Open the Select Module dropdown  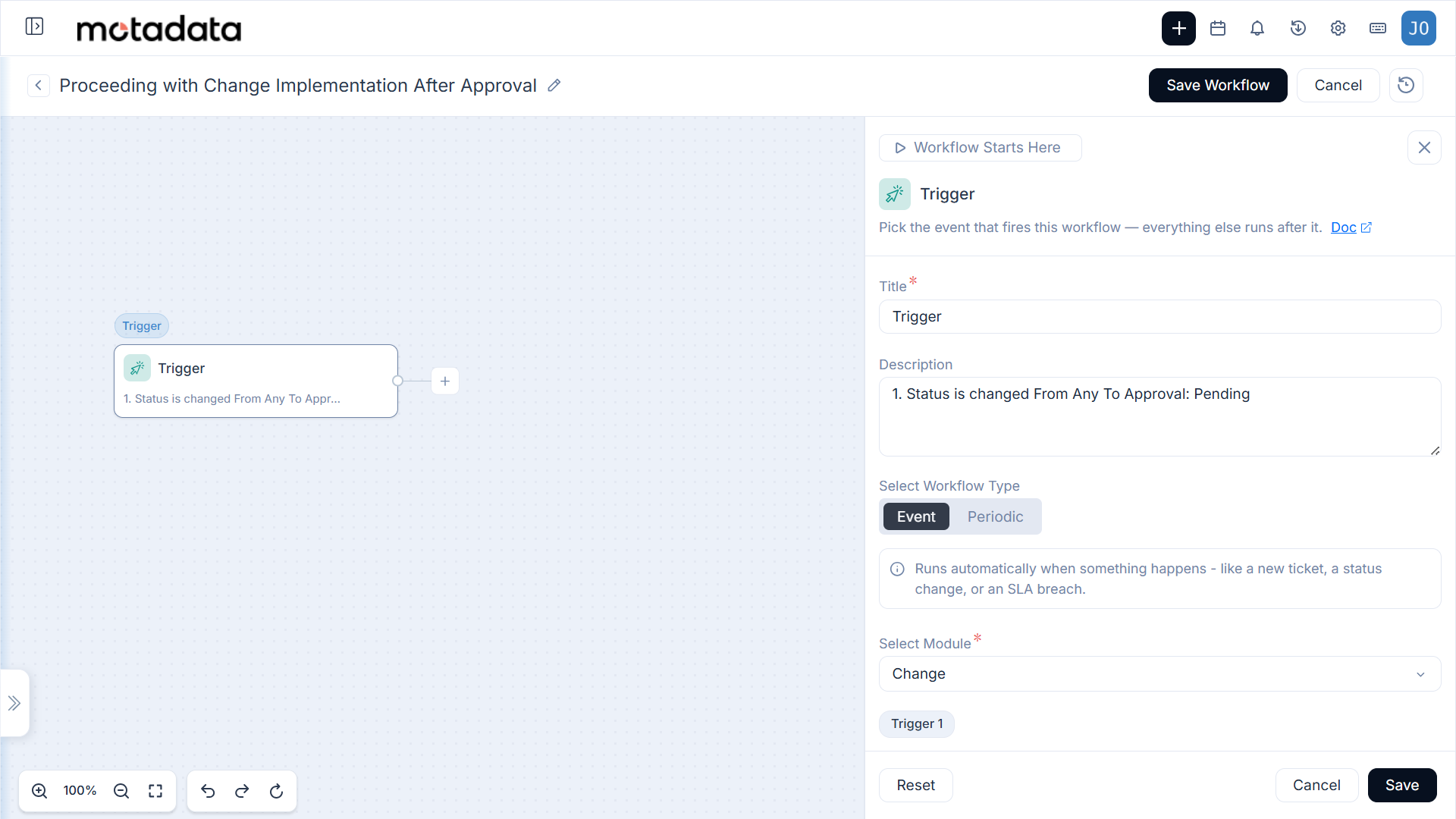1159,673
